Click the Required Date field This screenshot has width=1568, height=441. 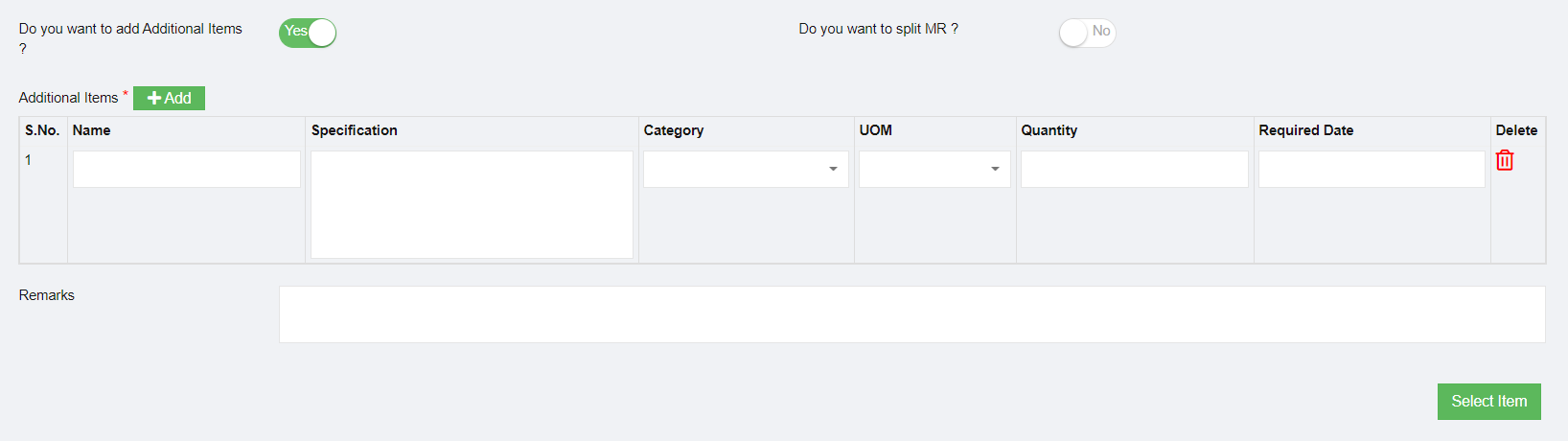(x=1372, y=170)
